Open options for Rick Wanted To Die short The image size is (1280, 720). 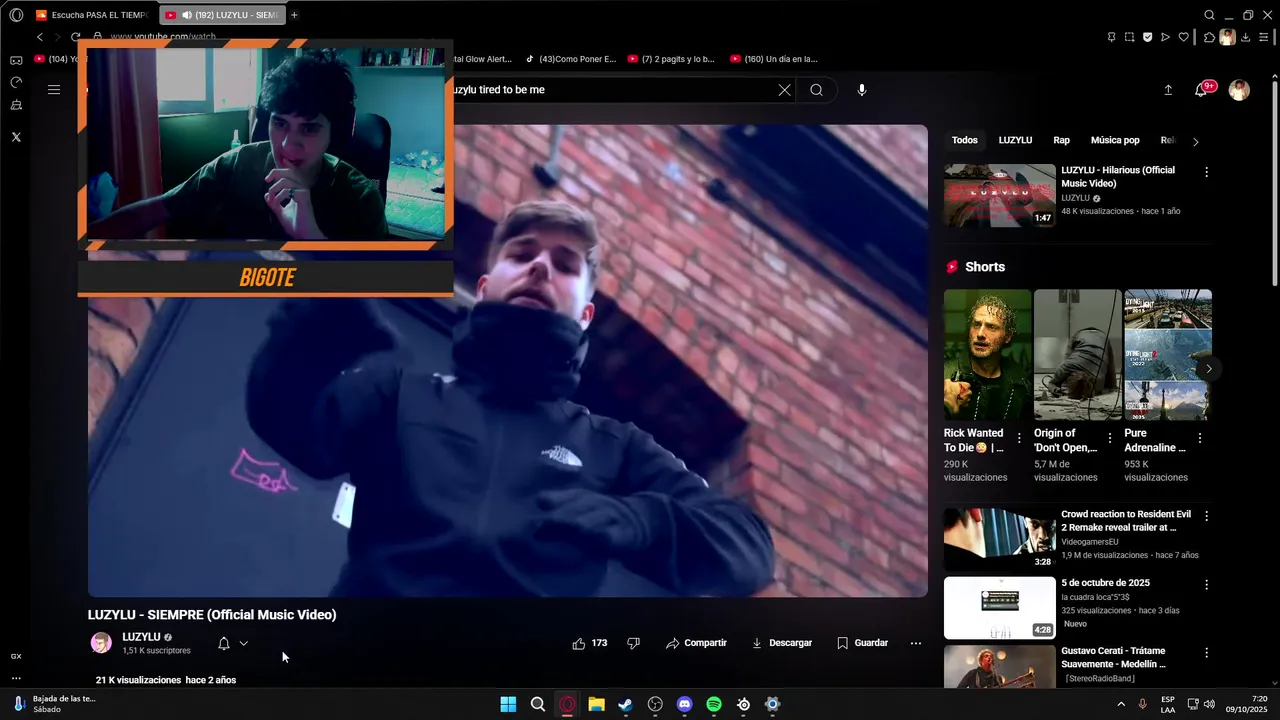click(1019, 438)
